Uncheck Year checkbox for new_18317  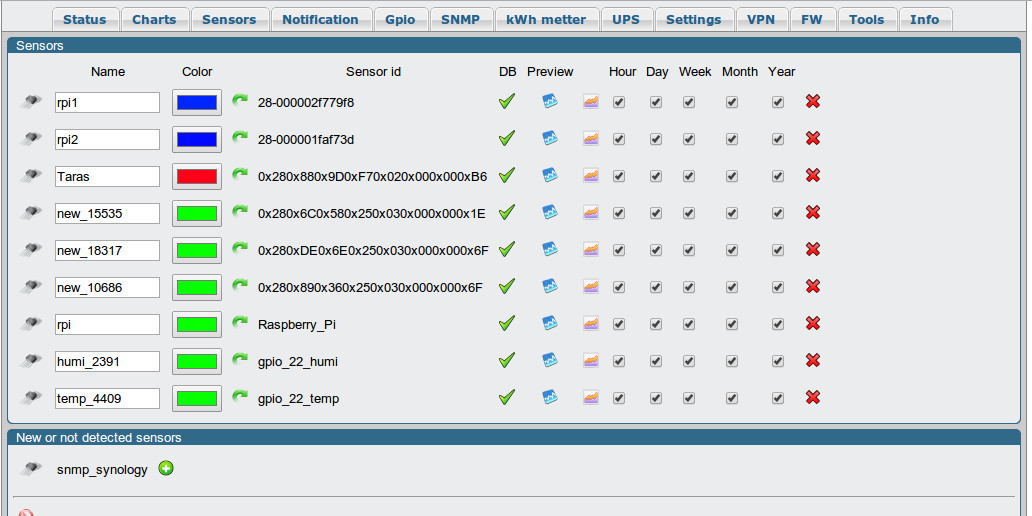(778, 249)
